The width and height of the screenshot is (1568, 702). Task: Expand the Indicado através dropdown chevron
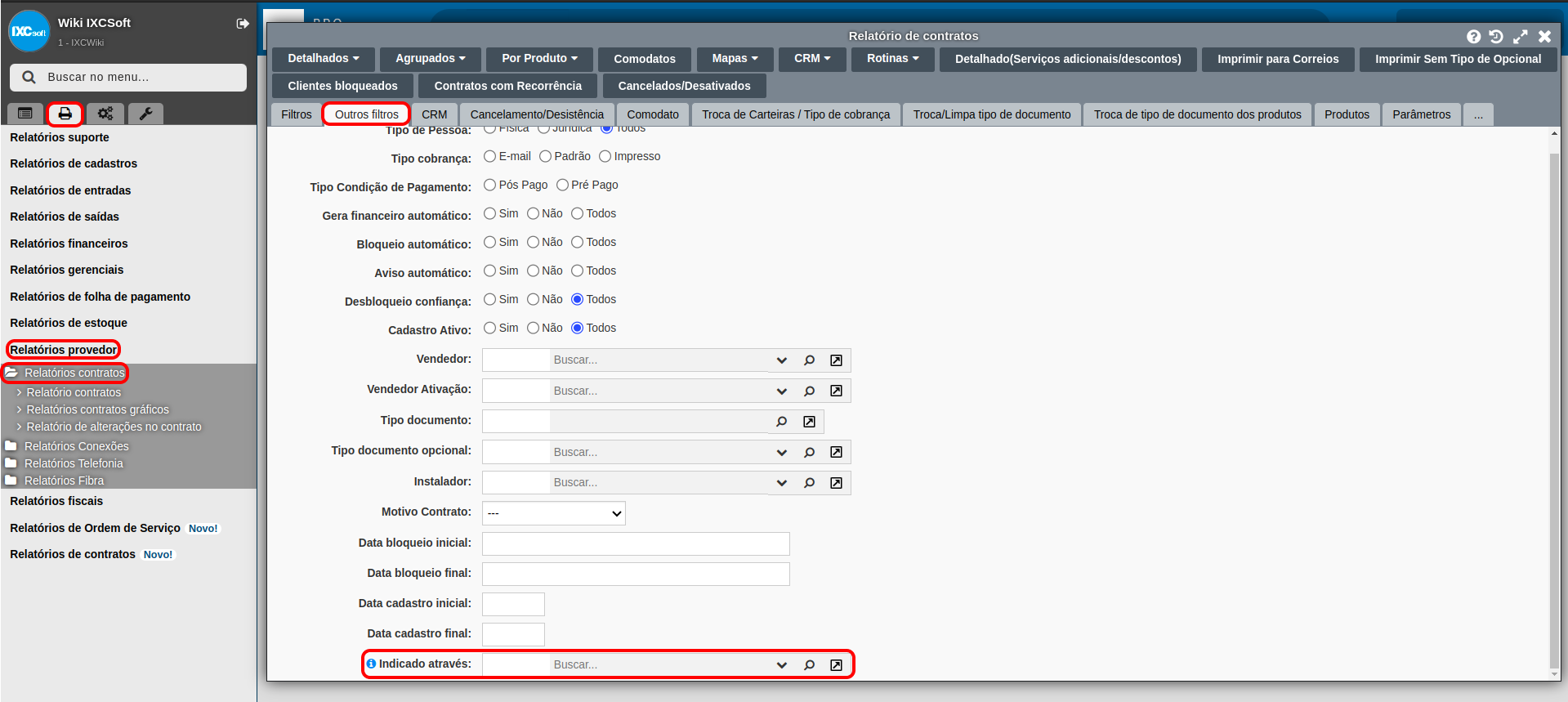click(781, 664)
